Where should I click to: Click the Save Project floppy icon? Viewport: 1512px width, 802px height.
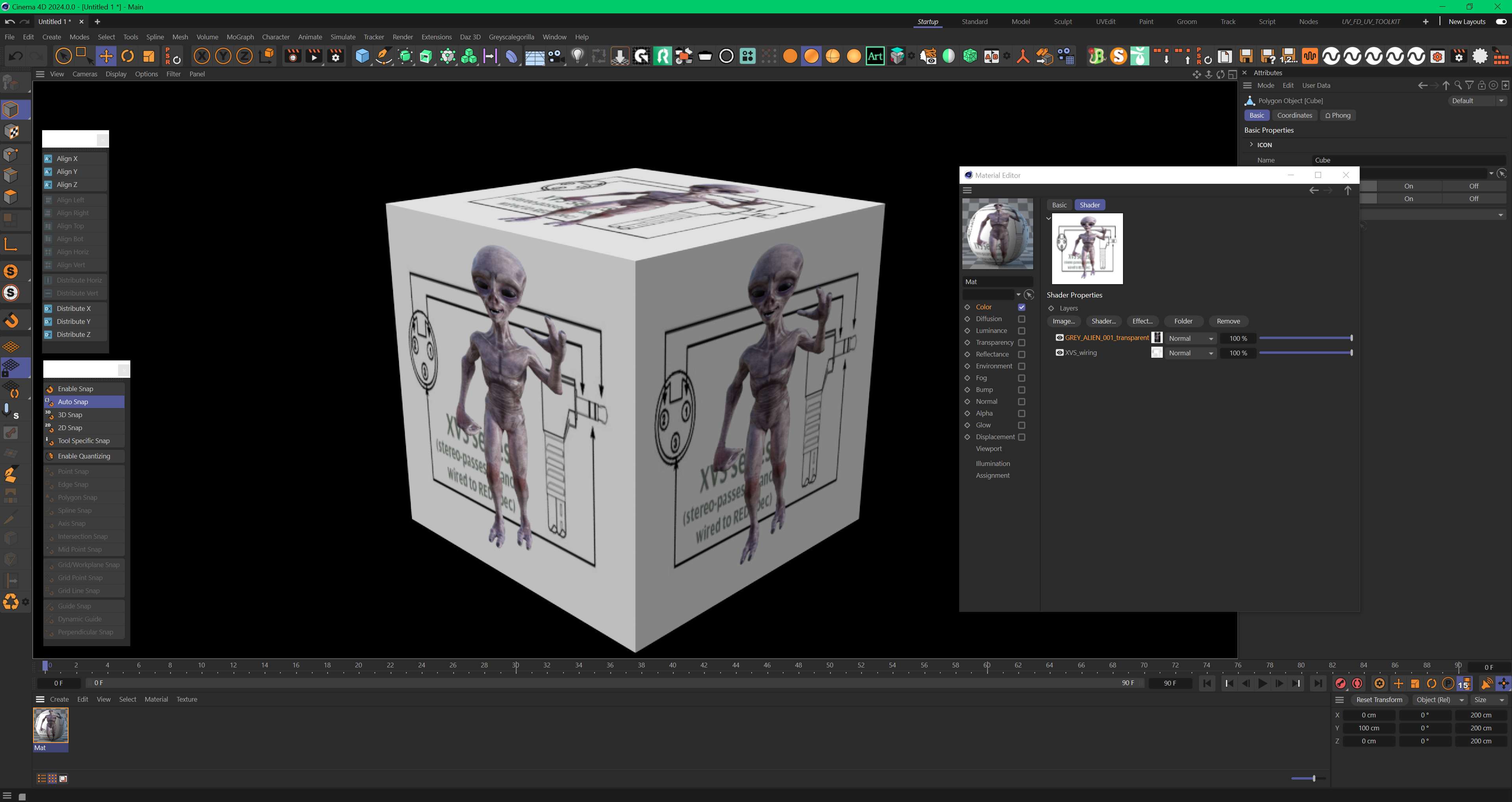pyautogui.click(x=1246, y=56)
